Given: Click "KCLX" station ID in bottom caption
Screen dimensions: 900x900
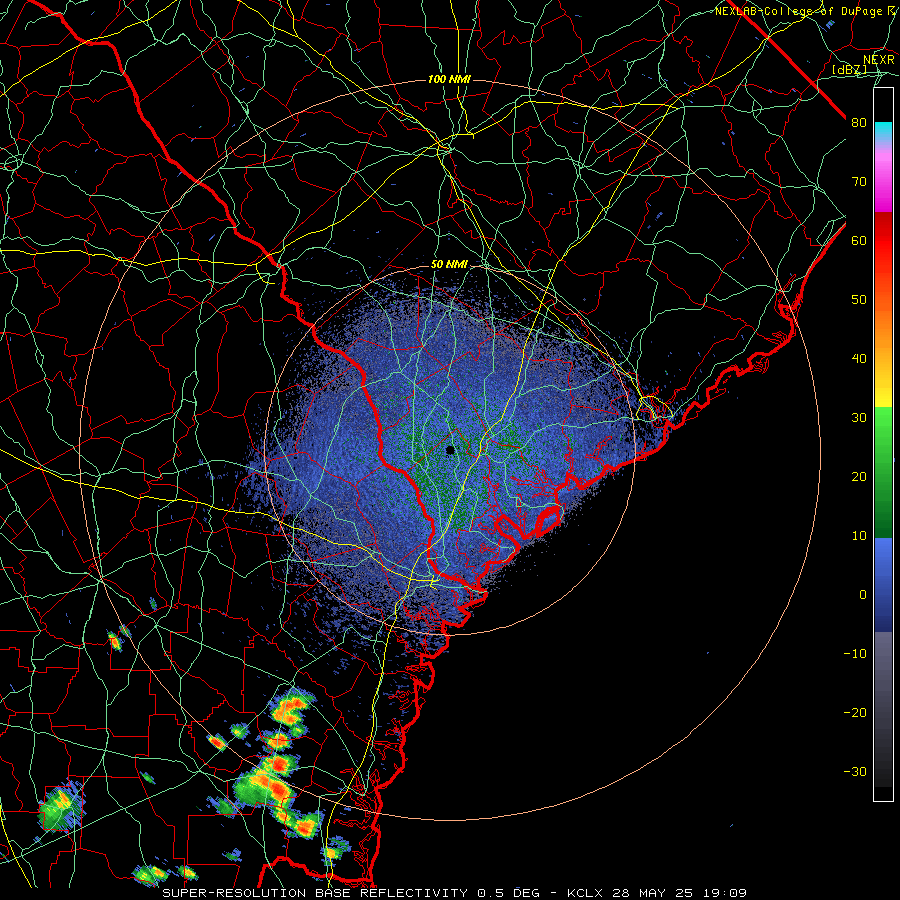Looking at the screenshot, I should [587, 893].
